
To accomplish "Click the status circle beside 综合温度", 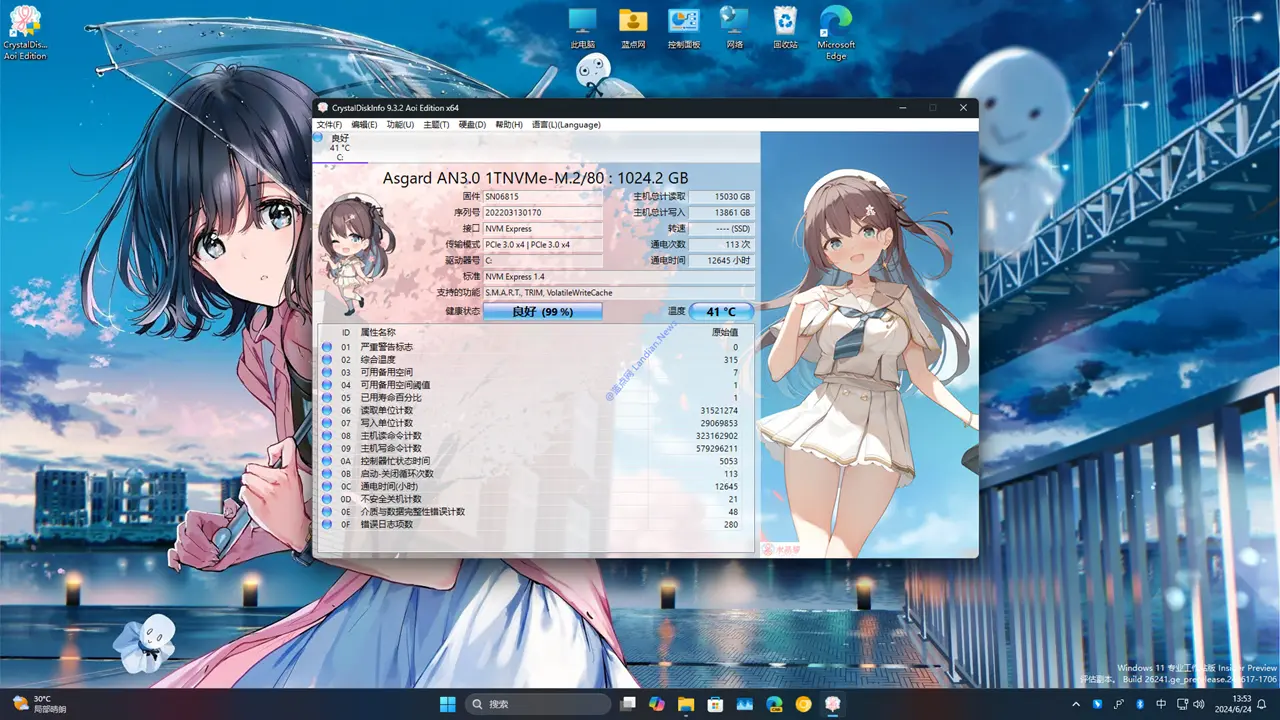I will (x=326, y=360).
